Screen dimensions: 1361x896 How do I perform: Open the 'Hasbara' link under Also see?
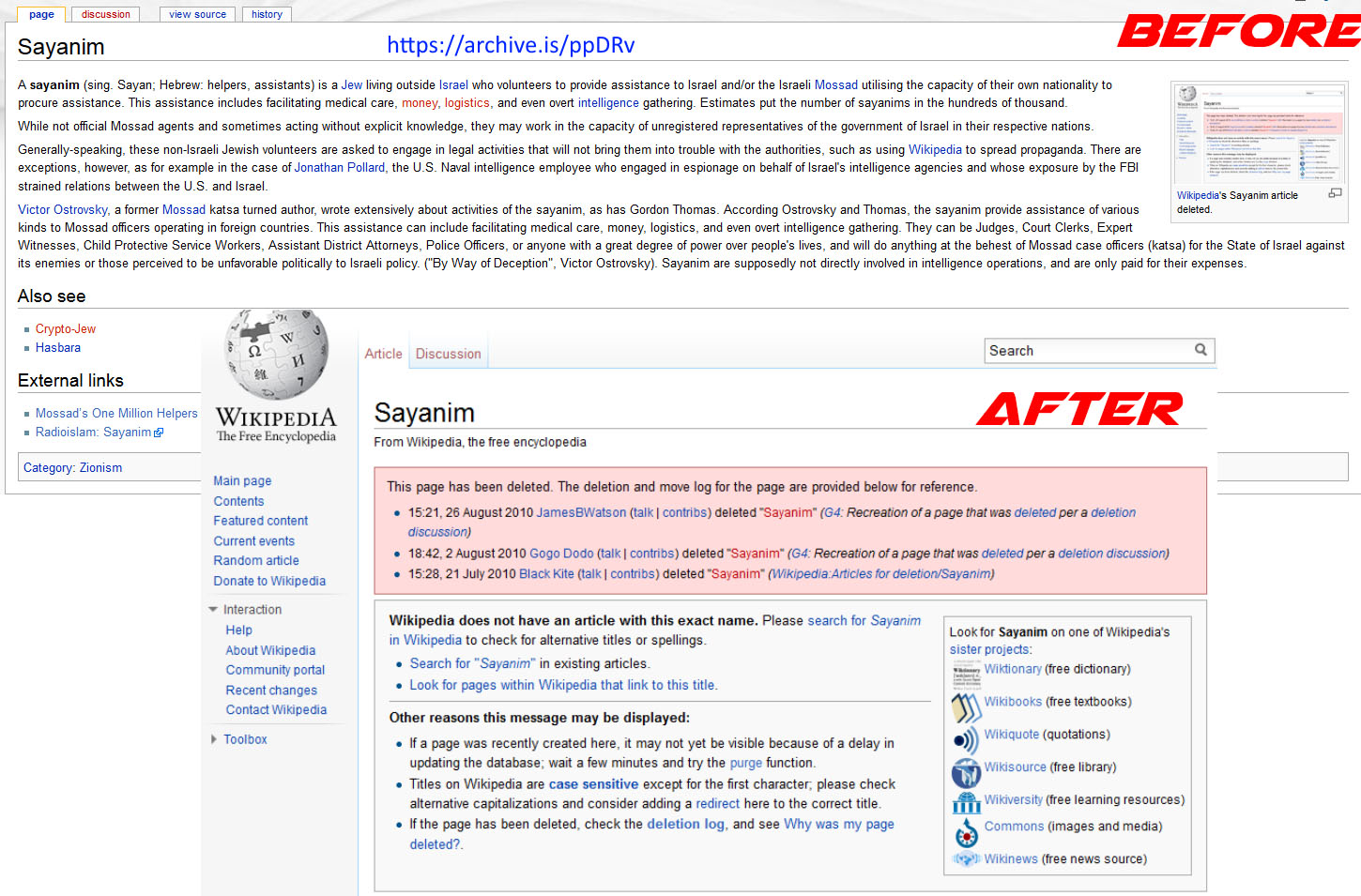click(x=58, y=348)
